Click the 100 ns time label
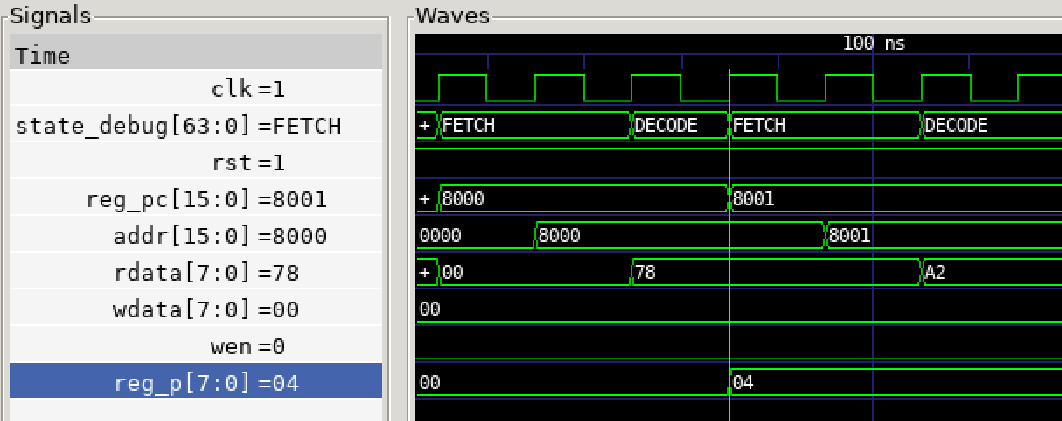Viewport: 1062px width, 421px height. pos(874,44)
